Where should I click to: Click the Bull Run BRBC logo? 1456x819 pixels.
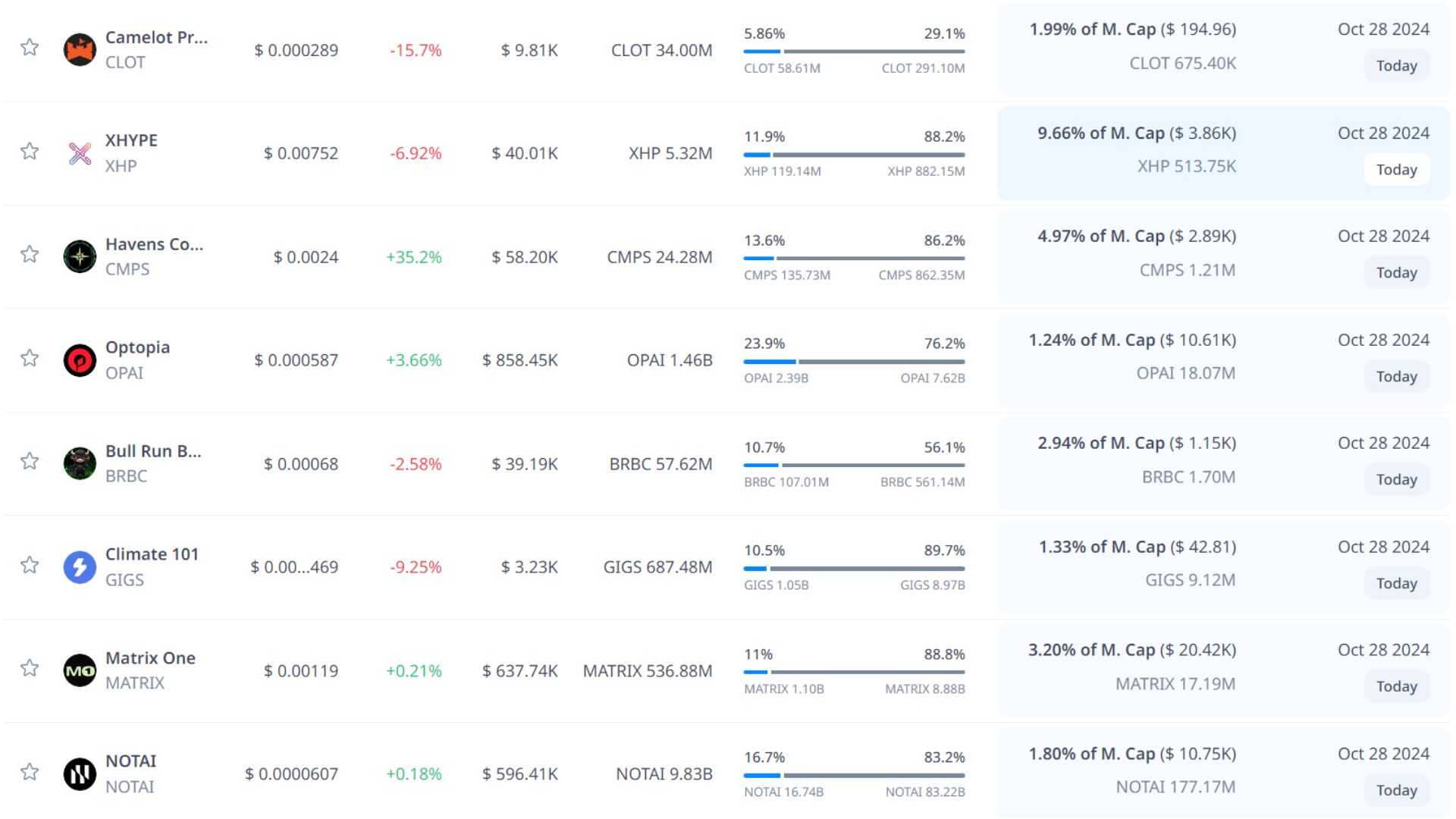coord(80,463)
